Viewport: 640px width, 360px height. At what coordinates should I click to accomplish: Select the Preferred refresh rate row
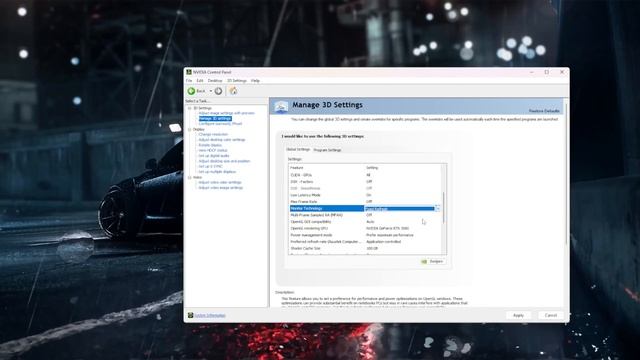pos(365,242)
